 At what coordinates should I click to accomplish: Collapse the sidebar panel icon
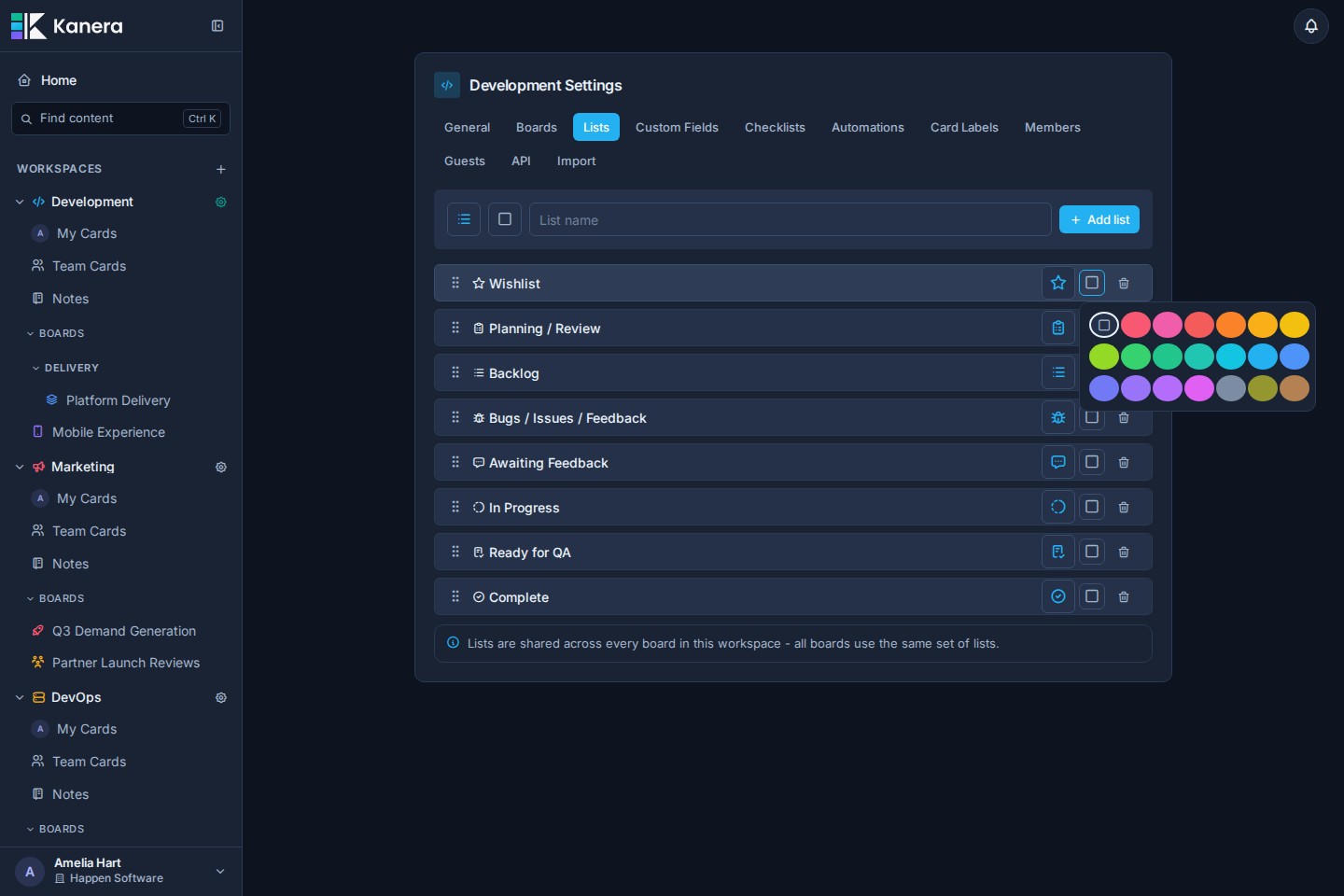(217, 26)
